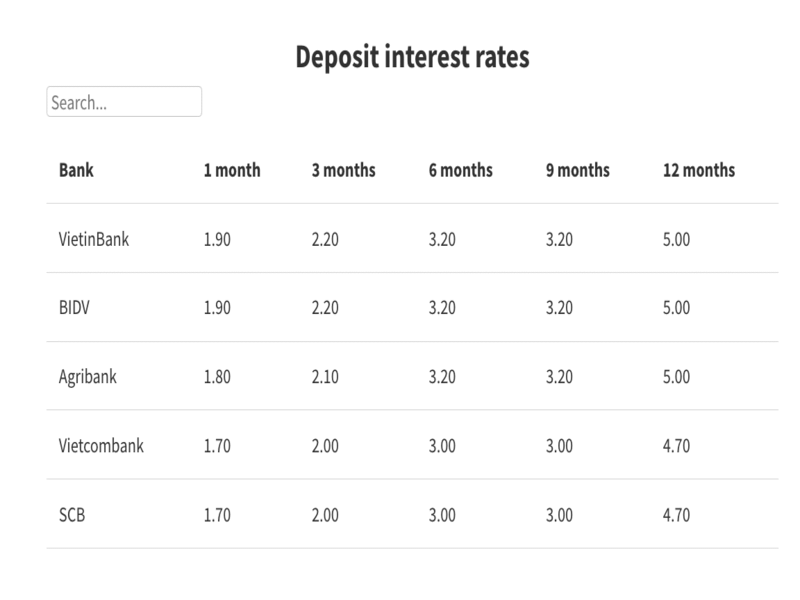The height and width of the screenshot is (600, 800).
Task: Click the Deposit interest rates heading
Action: coord(412,57)
